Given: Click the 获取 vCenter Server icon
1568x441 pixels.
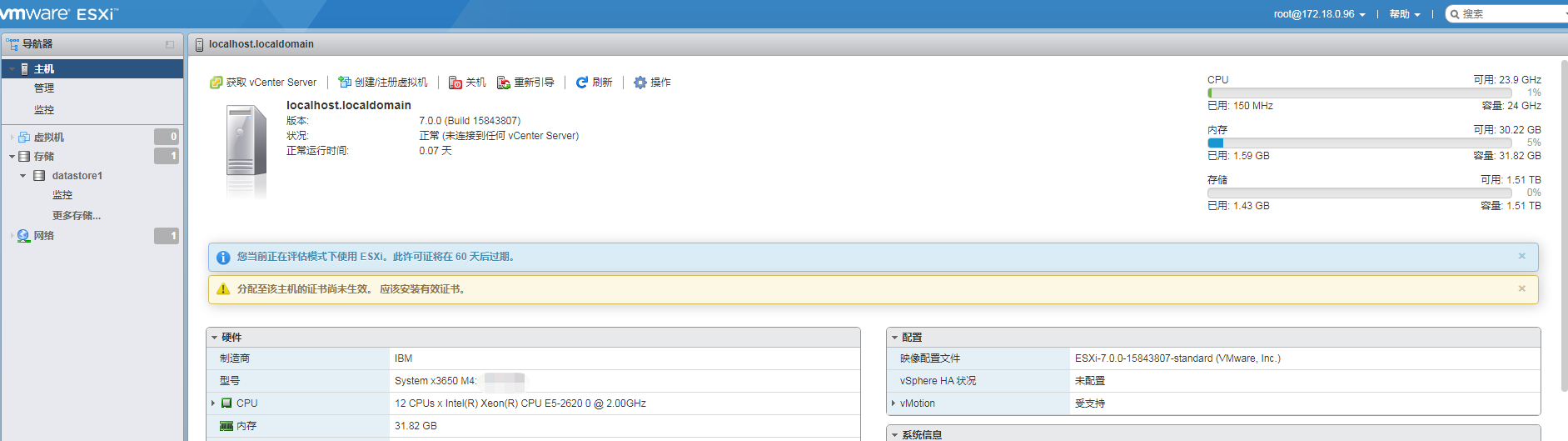Looking at the screenshot, I should click(216, 83).
